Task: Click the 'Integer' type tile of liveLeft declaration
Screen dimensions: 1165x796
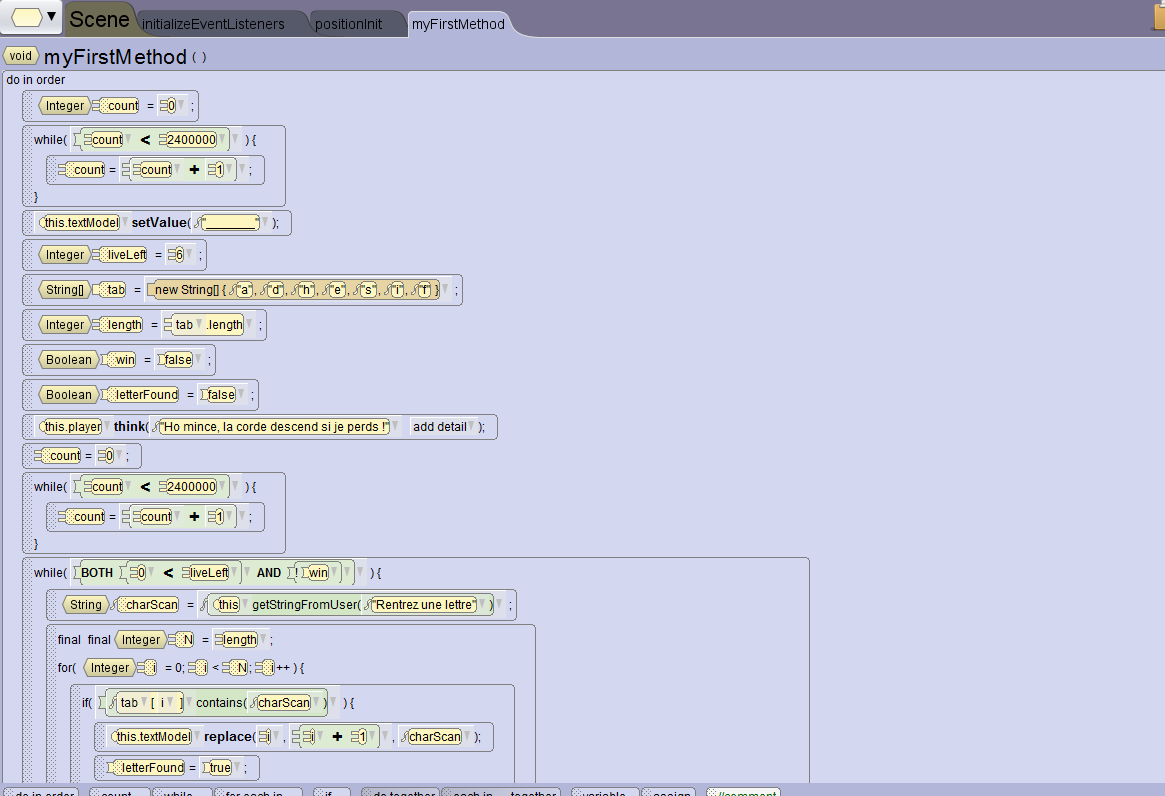Action: [65, 255]
